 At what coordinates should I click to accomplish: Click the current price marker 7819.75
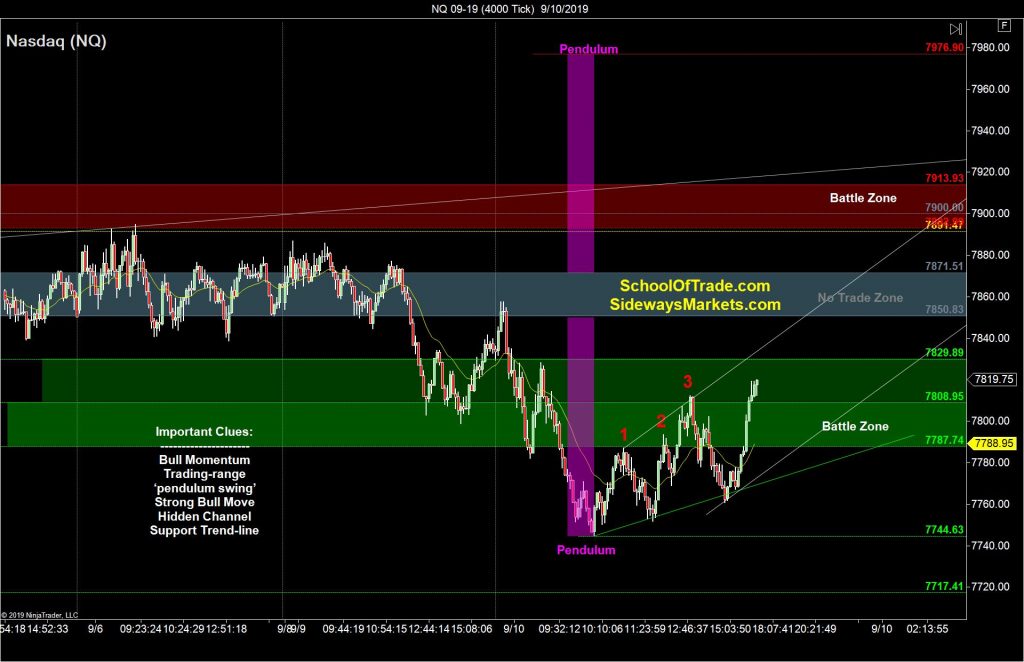pos(994,379)
